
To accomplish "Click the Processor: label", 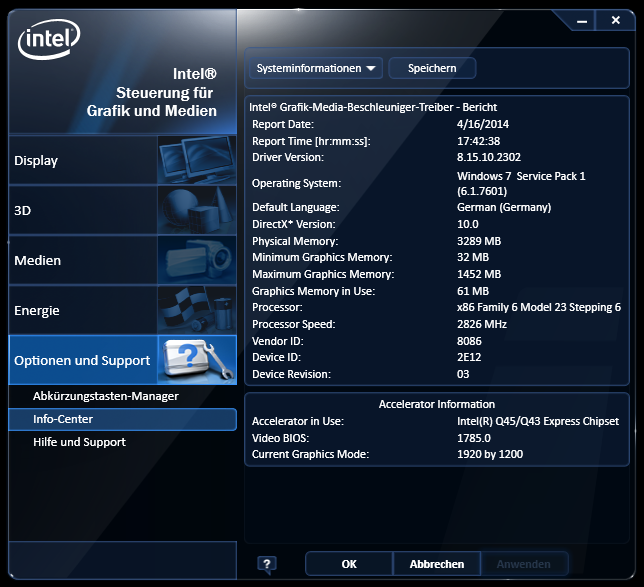I will pos(277,307).
